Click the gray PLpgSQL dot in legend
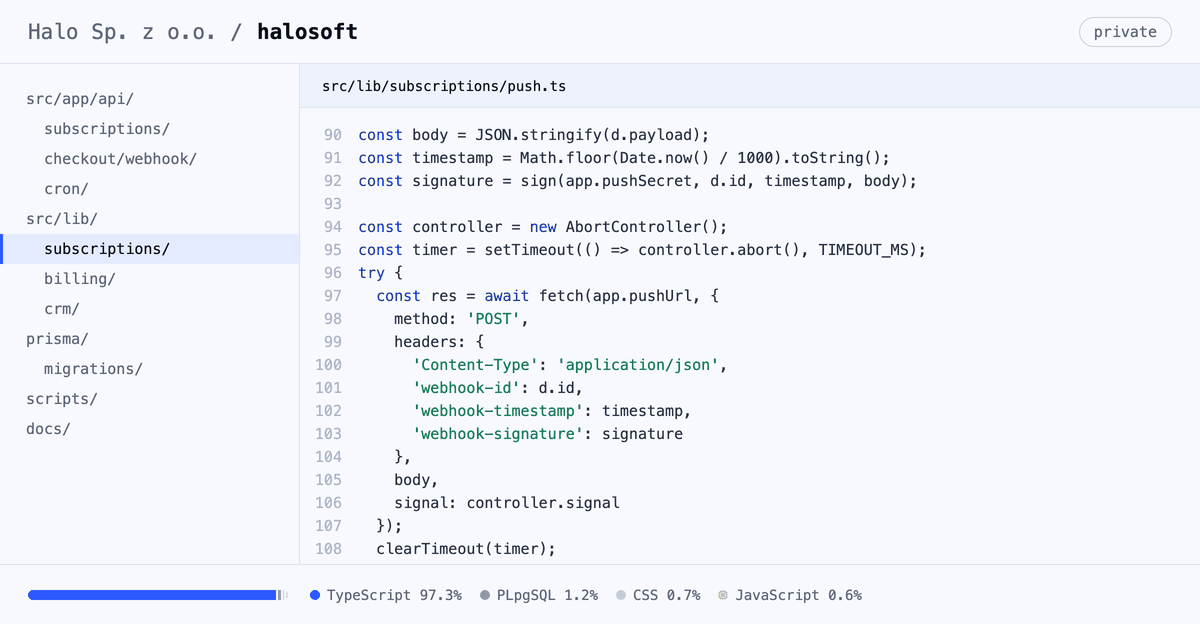The height and width of the screenshot is (624, 1200). [485, 595]
